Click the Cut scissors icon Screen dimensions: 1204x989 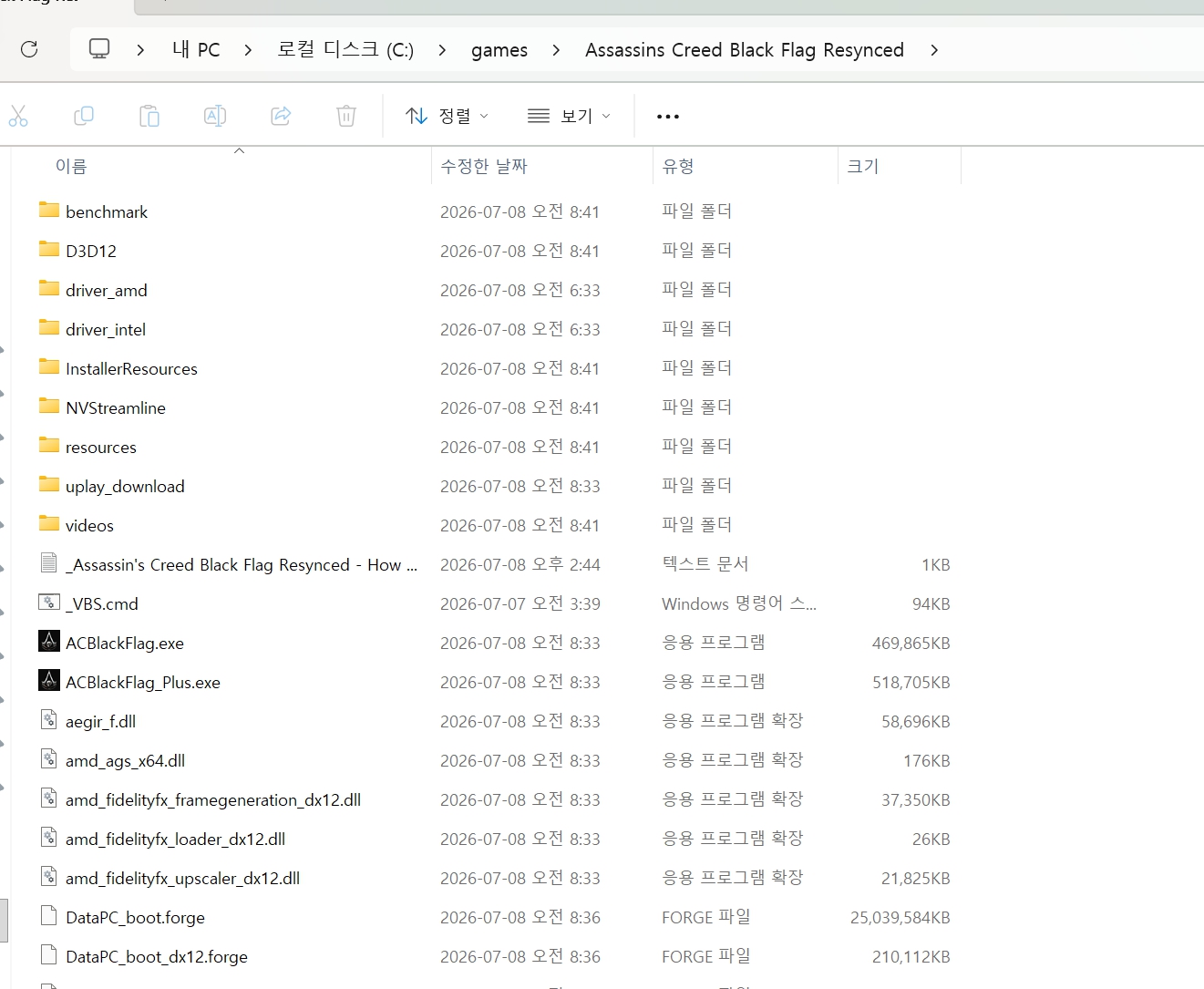[x=18, y=116]
